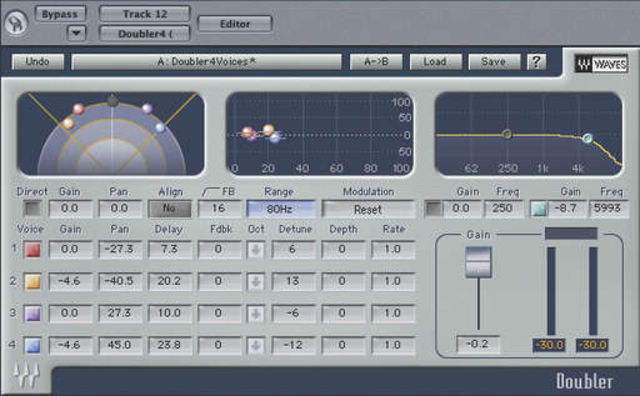Image resolution: width=640 pixels, height=396 pixels.
Task: Toggle the octave arrow for voice 1
Action: pyautogui.click(x=256, y=250)
